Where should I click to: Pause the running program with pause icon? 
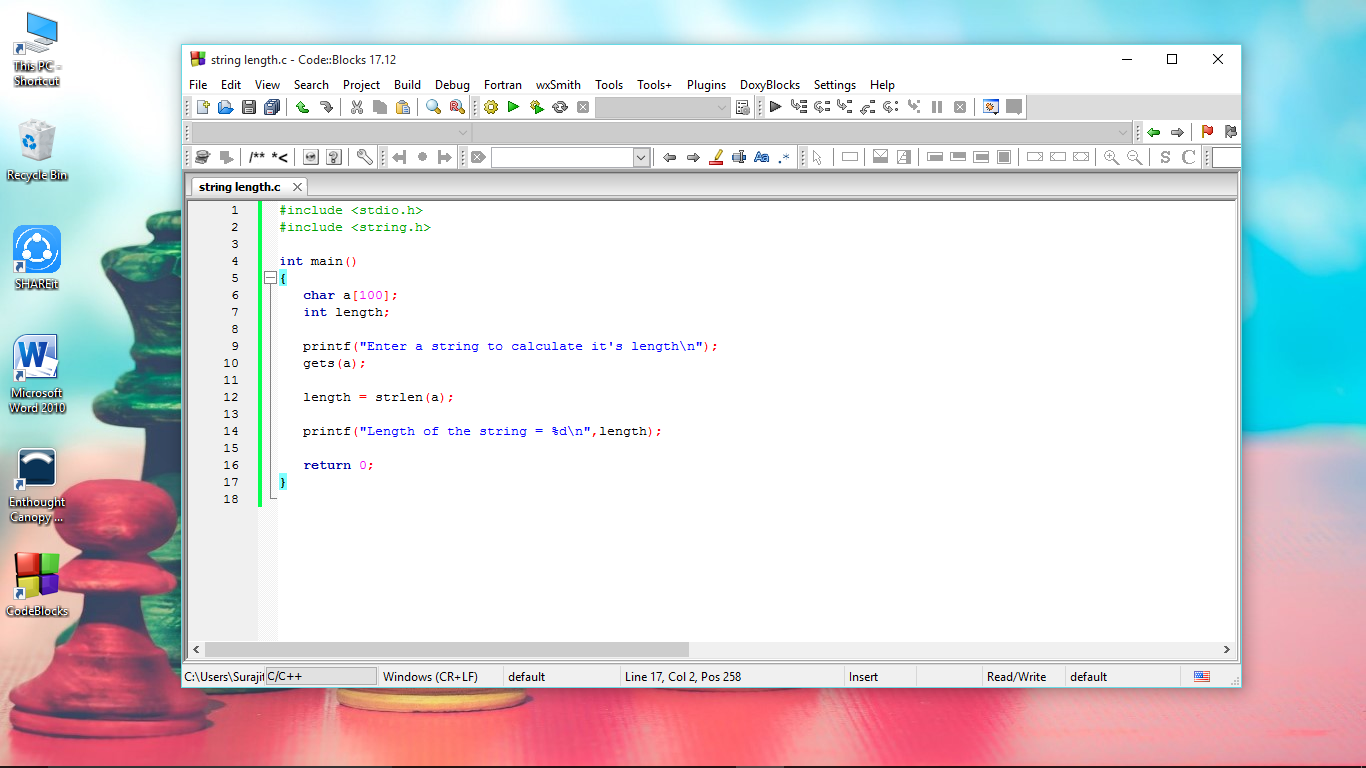[x=936, y=106]
